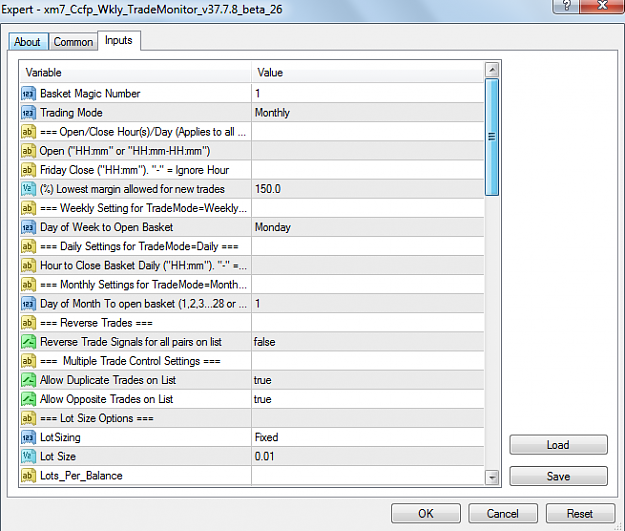Screen dimensions: 625x531
Task: Switch to the About tab
Action: pos(28,42)
